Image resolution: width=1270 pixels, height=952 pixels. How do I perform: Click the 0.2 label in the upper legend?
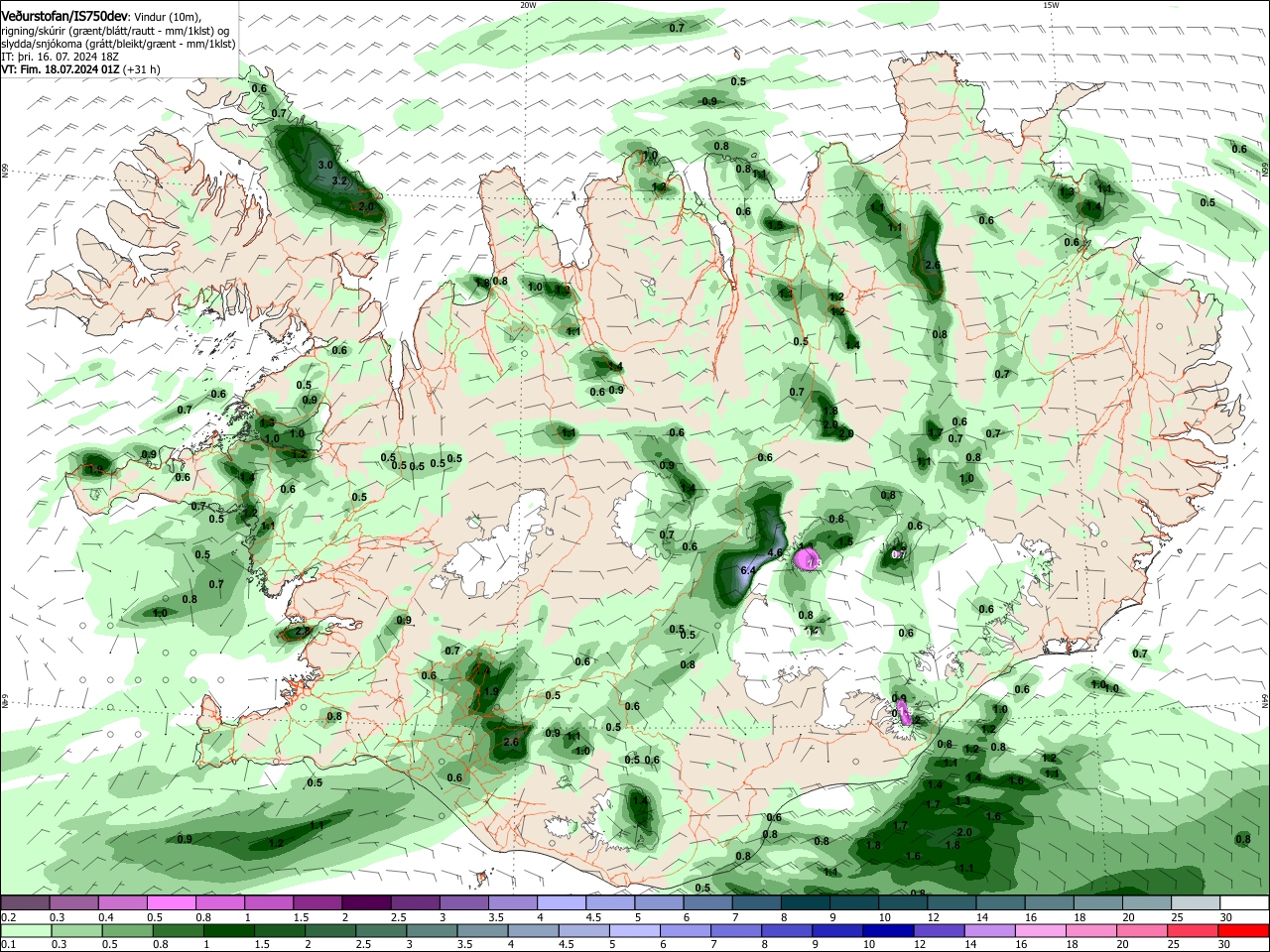click(x=8, y=917)
